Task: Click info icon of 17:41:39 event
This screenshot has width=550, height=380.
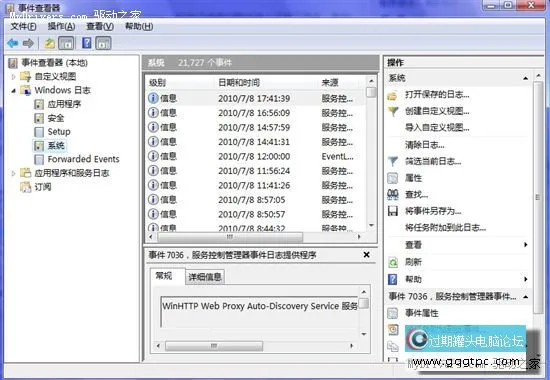Action: (x=153, y=98)
